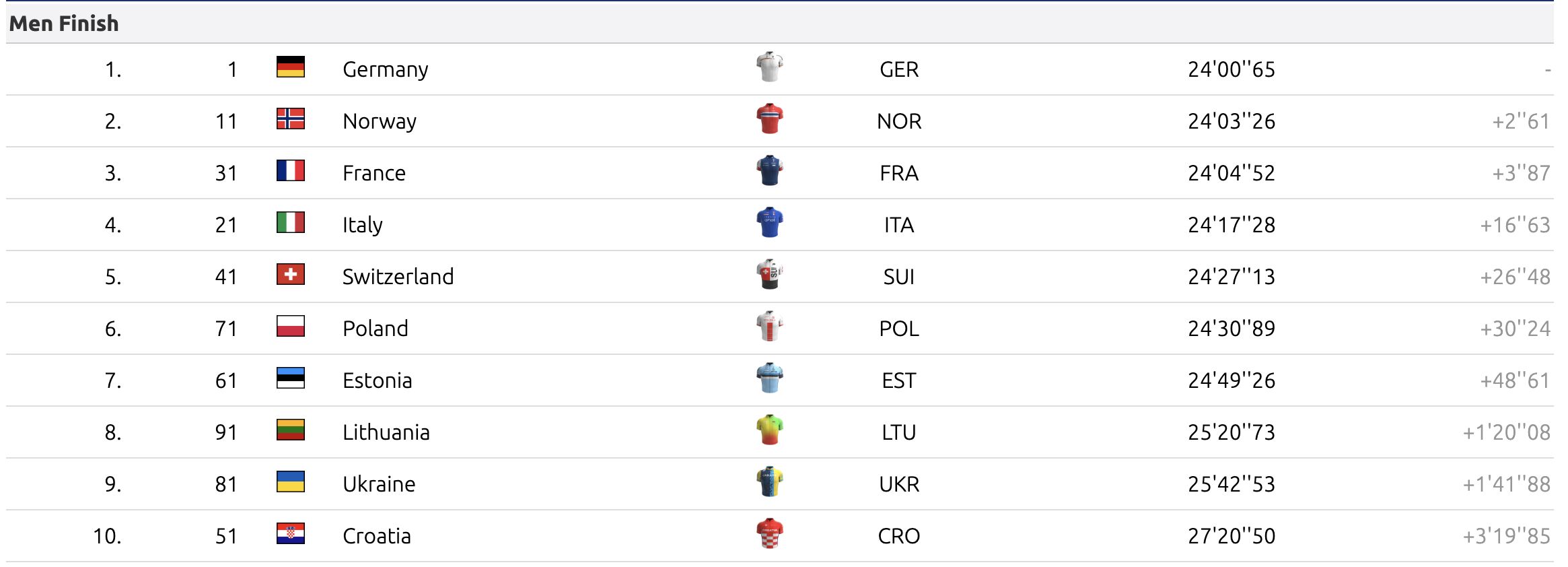
Task: Click the Norway flag icon
Action: tap(291, 119)
